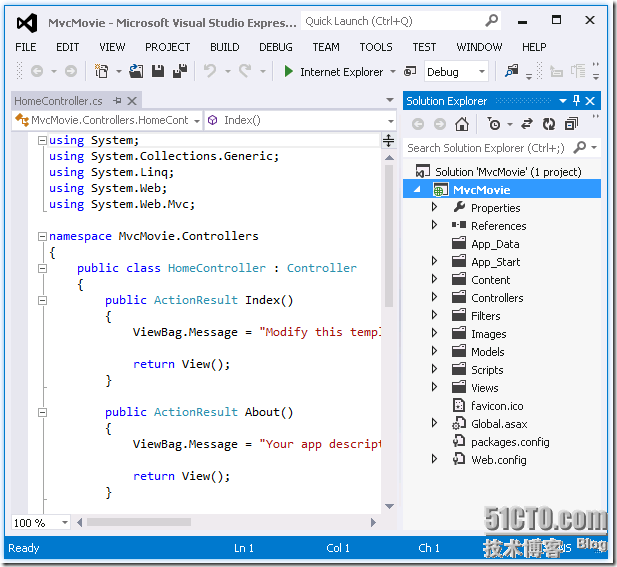
Task: Click Collapse All icon in Solution Explorer
Action: click(x=569, y=124)
